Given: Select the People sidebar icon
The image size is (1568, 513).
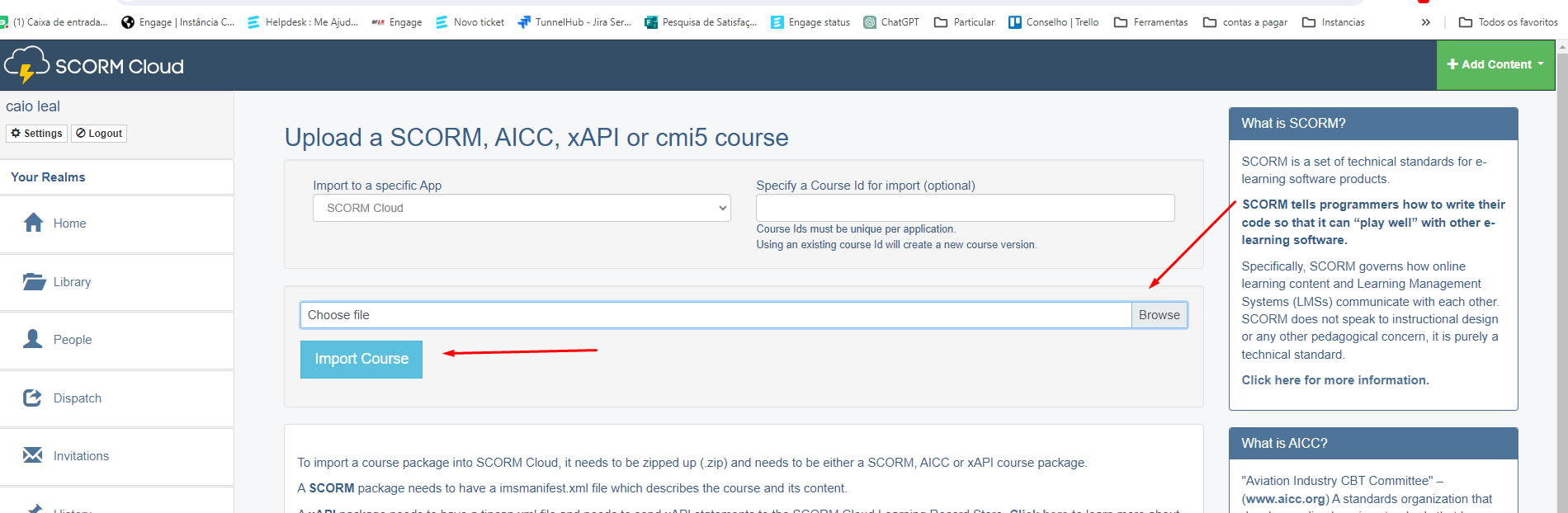Looking at the screenshot, I should (x=33, y=339).
